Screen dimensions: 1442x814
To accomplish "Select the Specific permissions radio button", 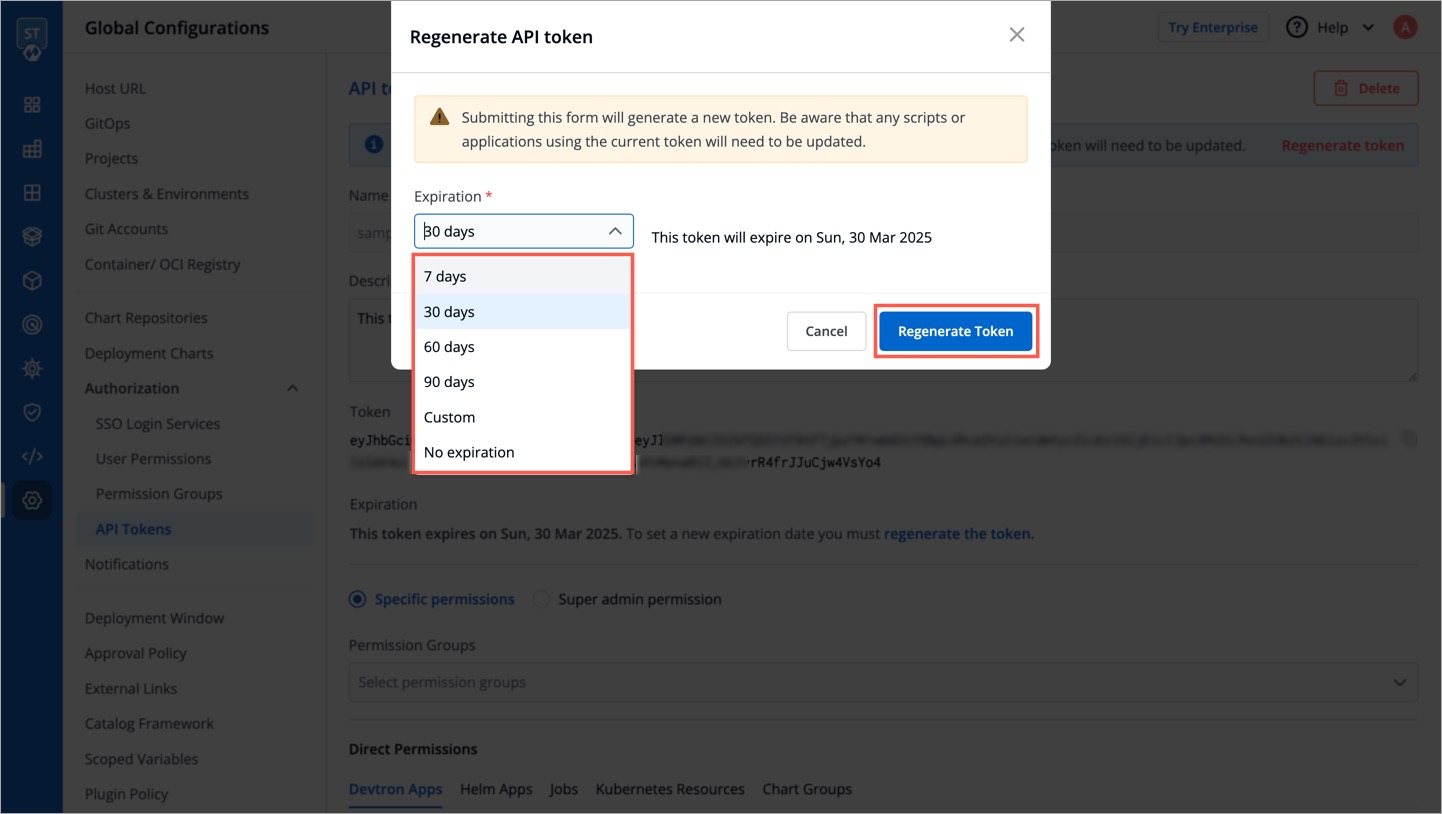I will 358,599.
